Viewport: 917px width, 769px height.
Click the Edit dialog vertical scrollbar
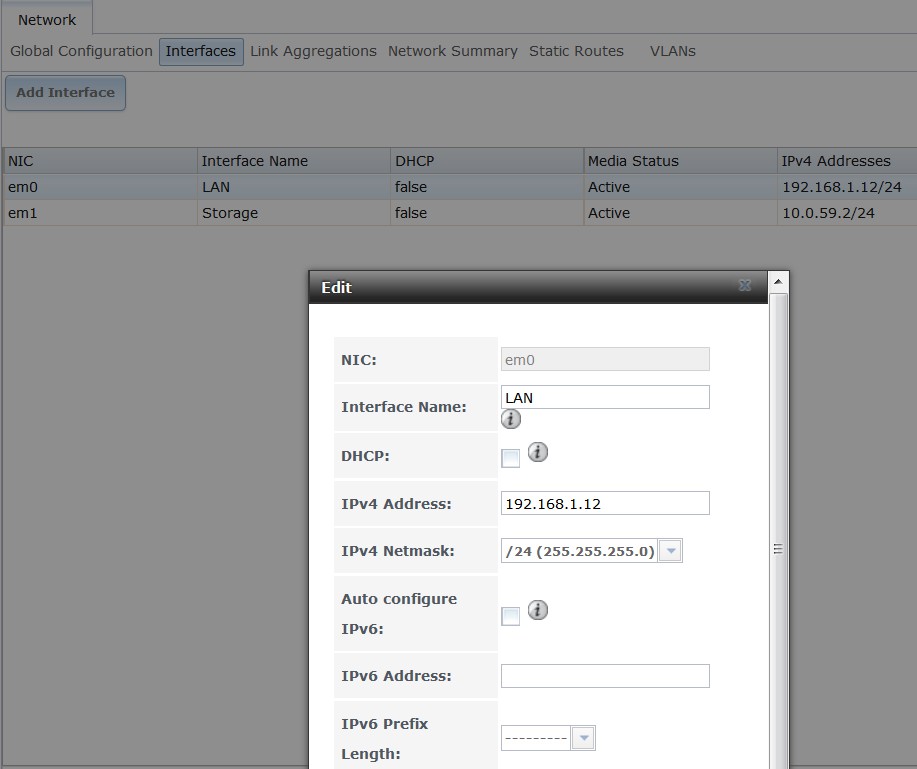pos(778,548)
